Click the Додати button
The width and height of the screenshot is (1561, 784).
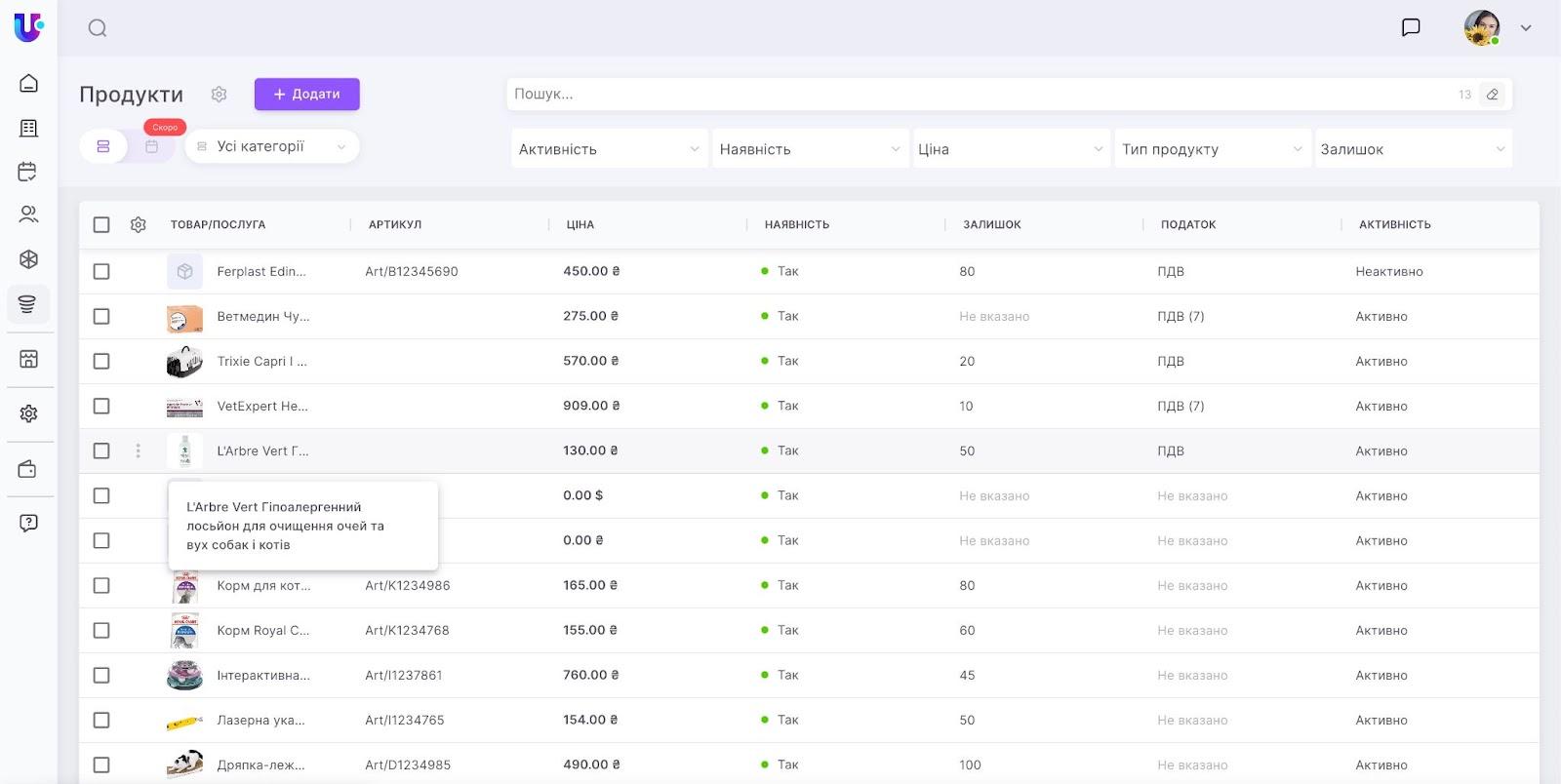coord(306,94)
